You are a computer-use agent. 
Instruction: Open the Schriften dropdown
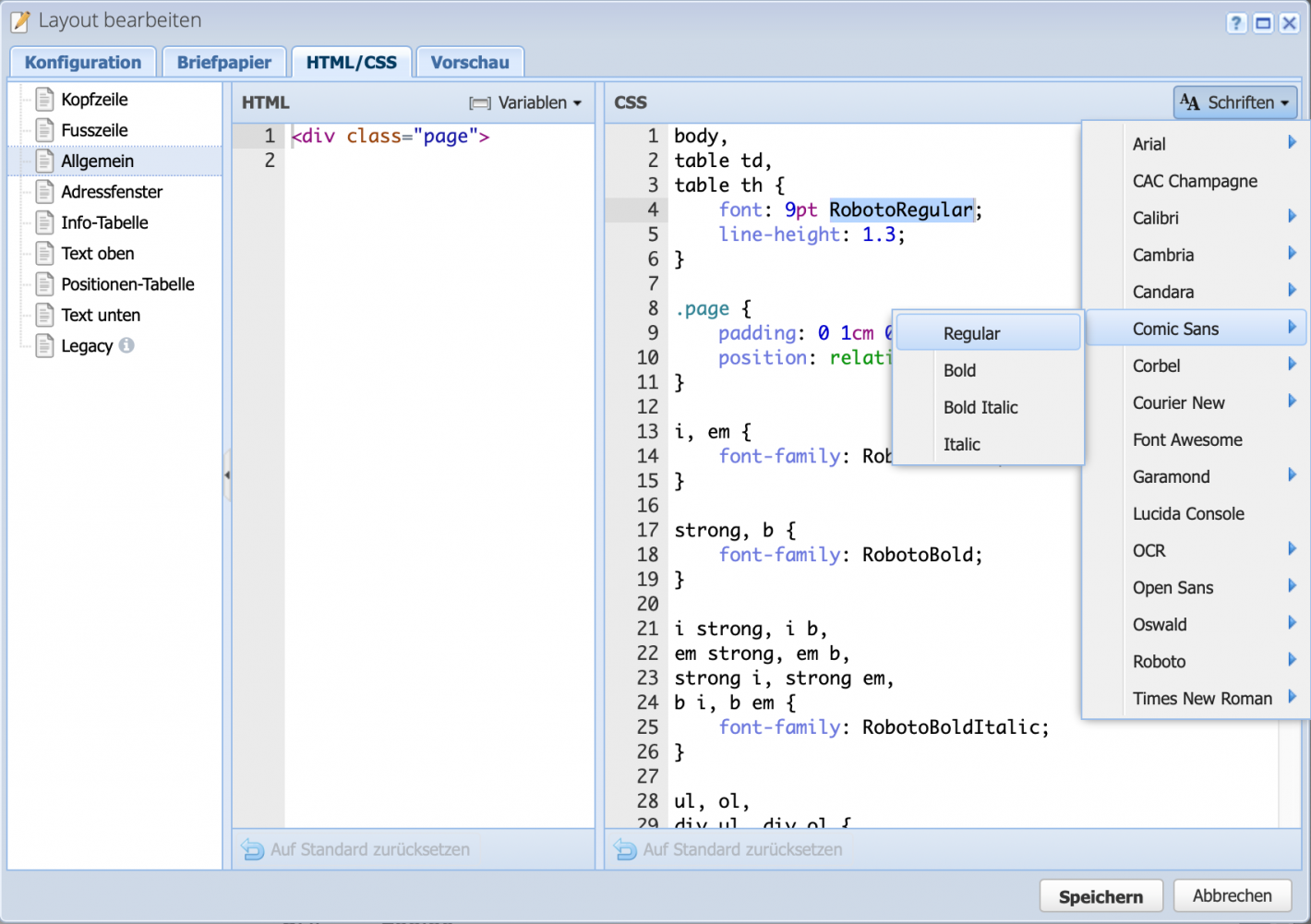pyautogui.click(x=1234, y=102)
